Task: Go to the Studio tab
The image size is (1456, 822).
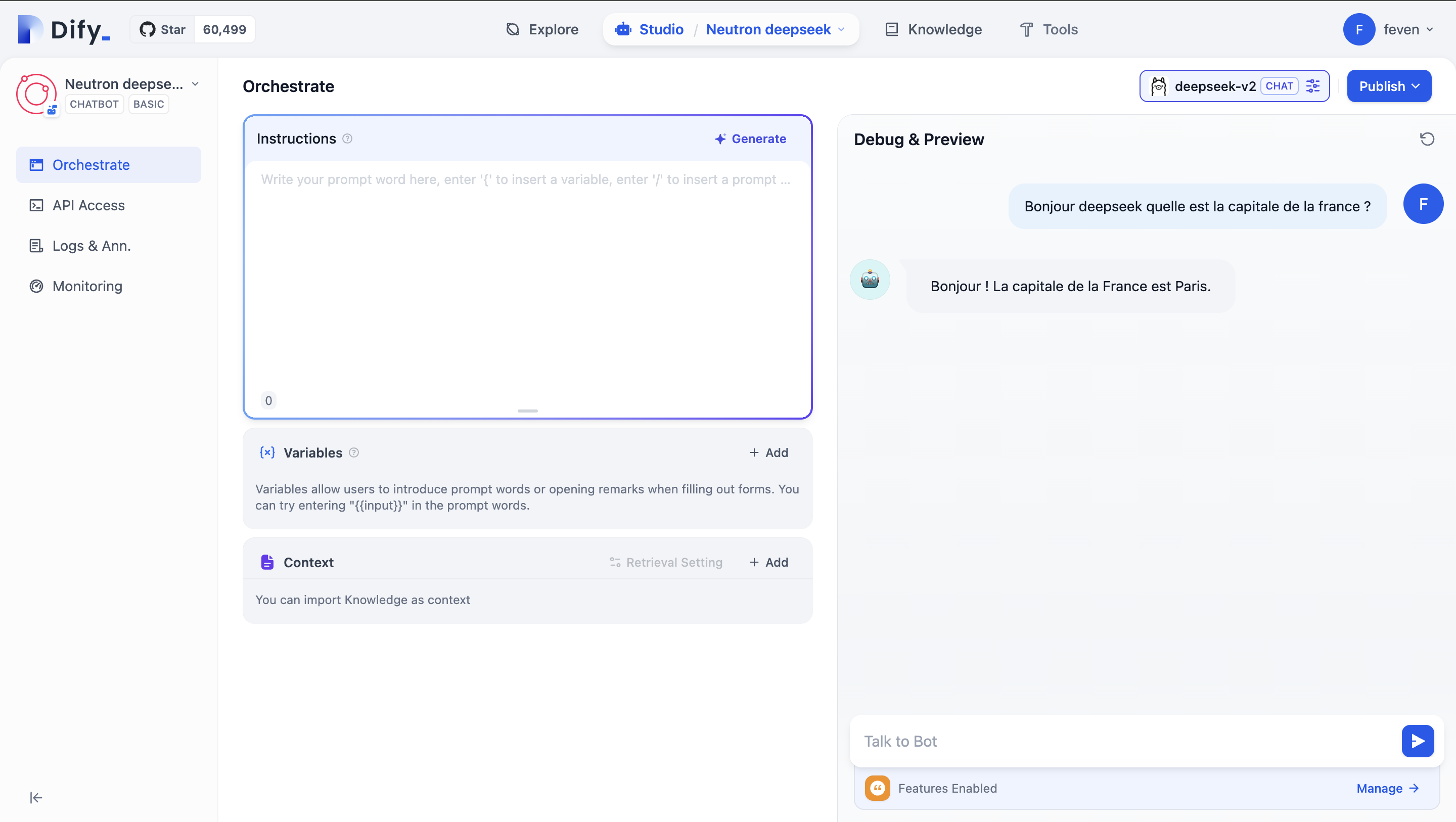Action: click(x=650, y=29)
